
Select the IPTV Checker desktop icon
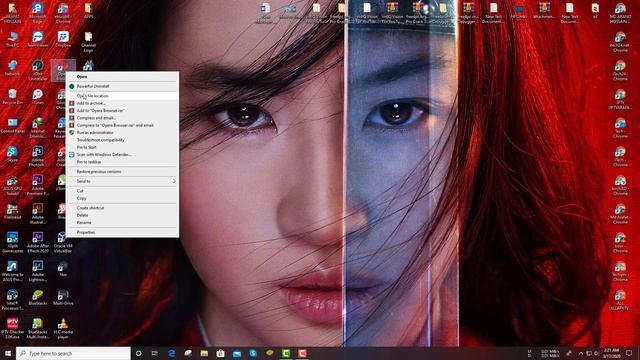point(12,328)
